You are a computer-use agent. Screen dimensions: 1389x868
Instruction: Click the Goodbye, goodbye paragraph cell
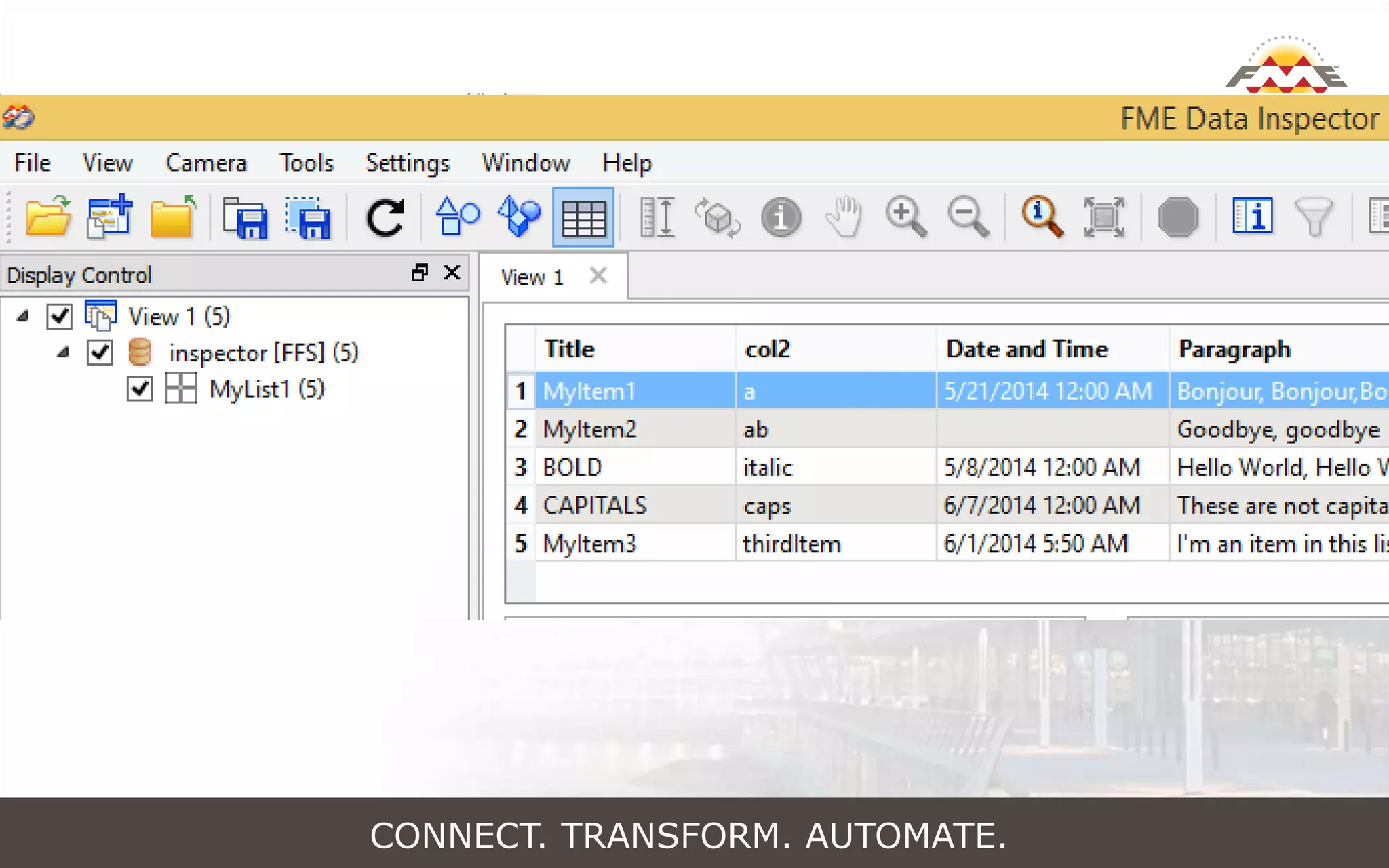1280,429
